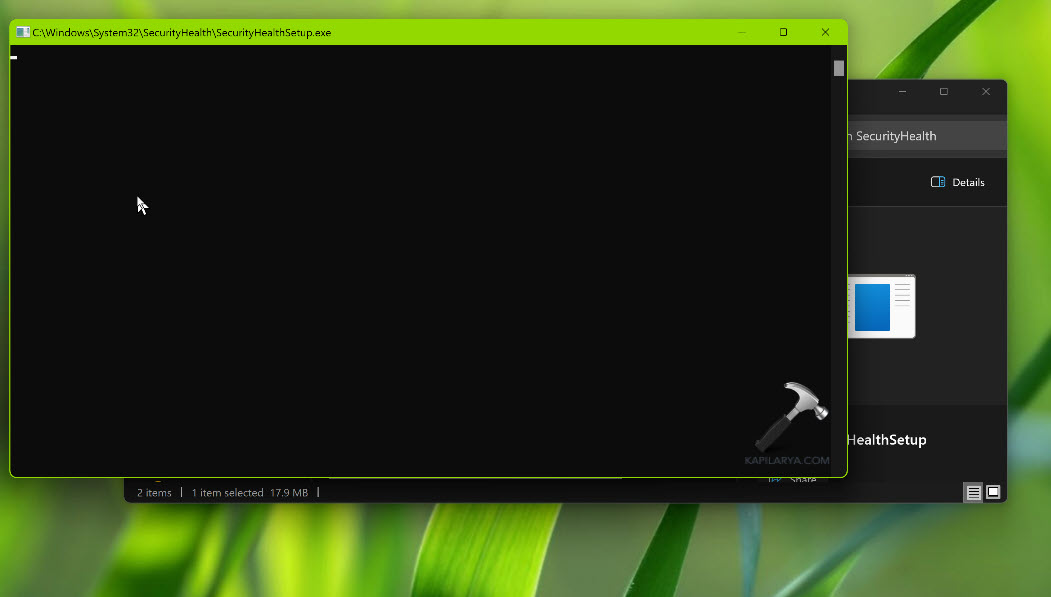The height and width of the screenshot is (597, 1051).
Task: Click the HealthSetup file name in details pane
Action: pyautogui.click(x=887, y=440)
